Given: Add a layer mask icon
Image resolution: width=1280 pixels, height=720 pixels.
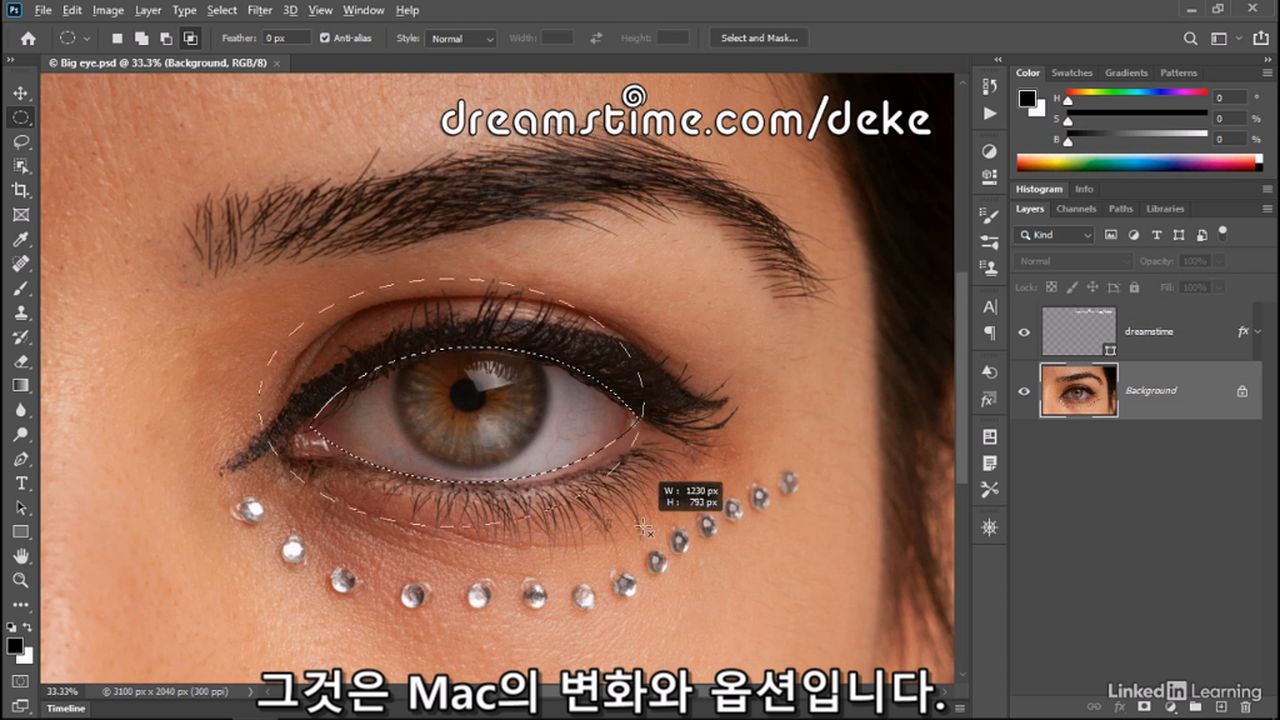Looking at the screenshot, I should click(1144, 708).
